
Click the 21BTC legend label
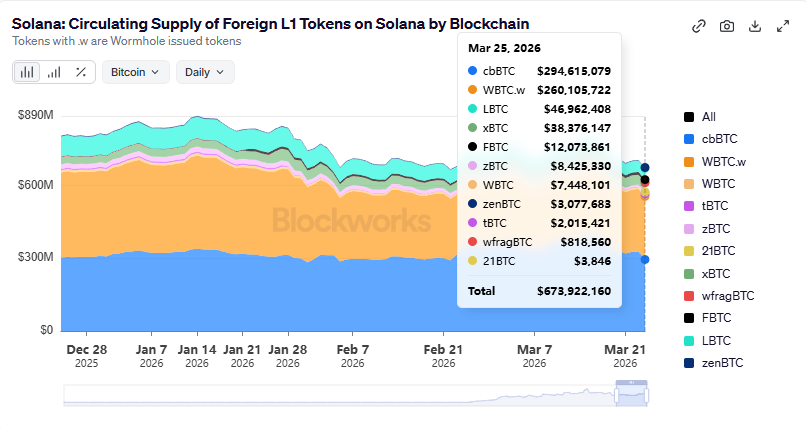[718, 251]
